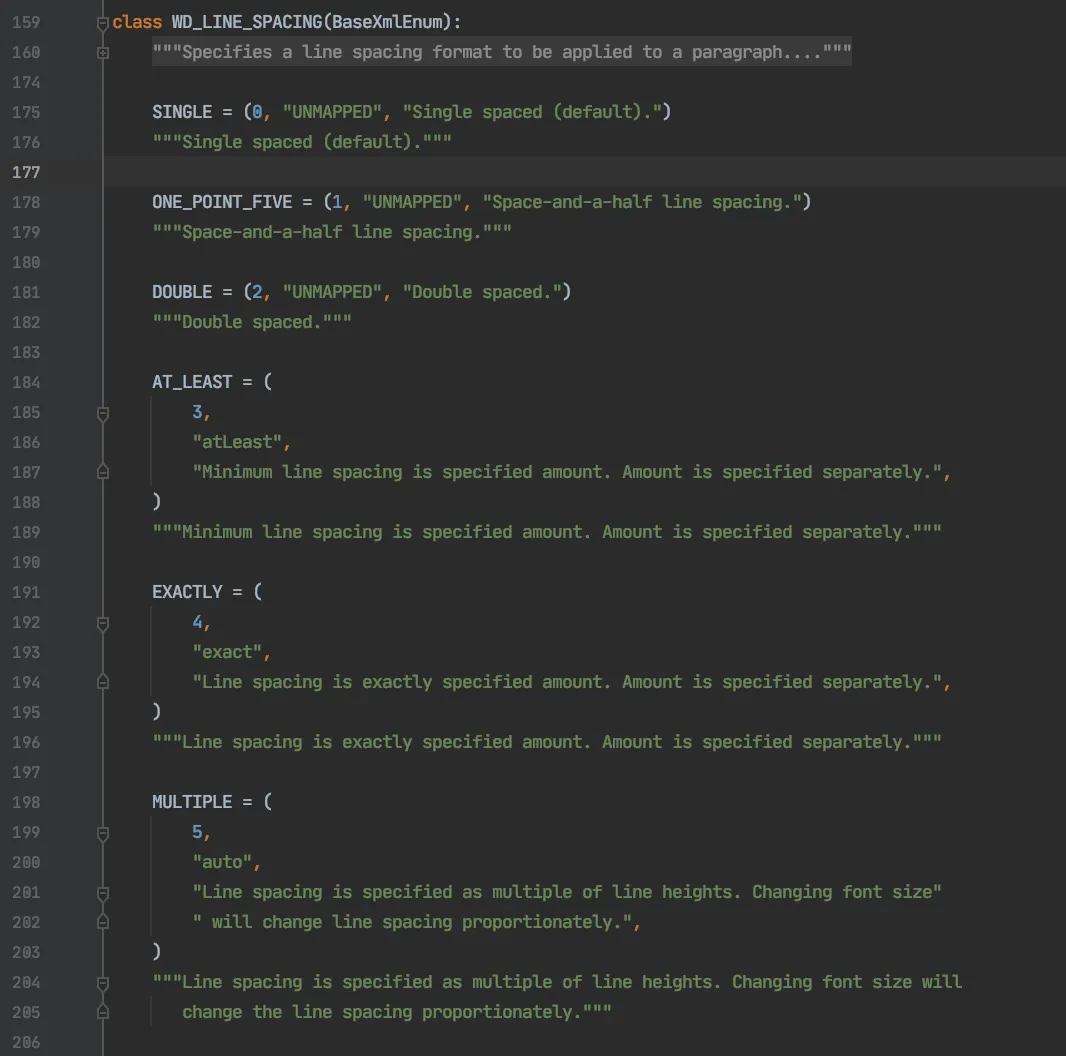Click the fold end marker at line 205
The width and height of the screenshot is (1066, 1056).
tap(103, 1012)
